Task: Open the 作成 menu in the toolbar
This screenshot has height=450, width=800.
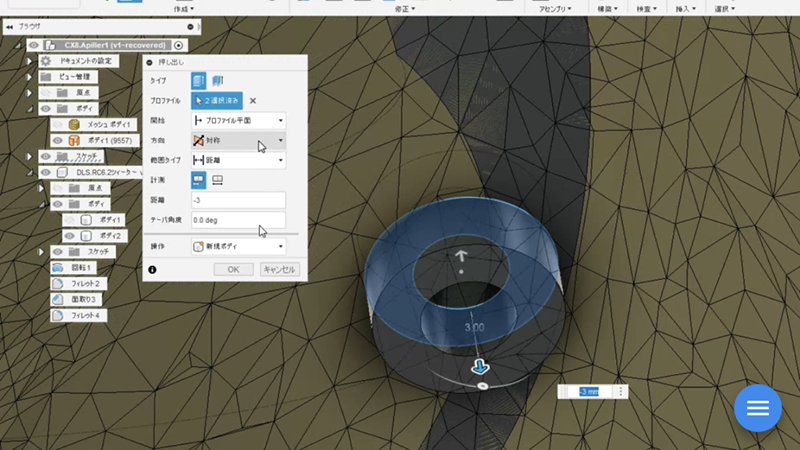Action: pyautogui.click(x=182, y=9)
